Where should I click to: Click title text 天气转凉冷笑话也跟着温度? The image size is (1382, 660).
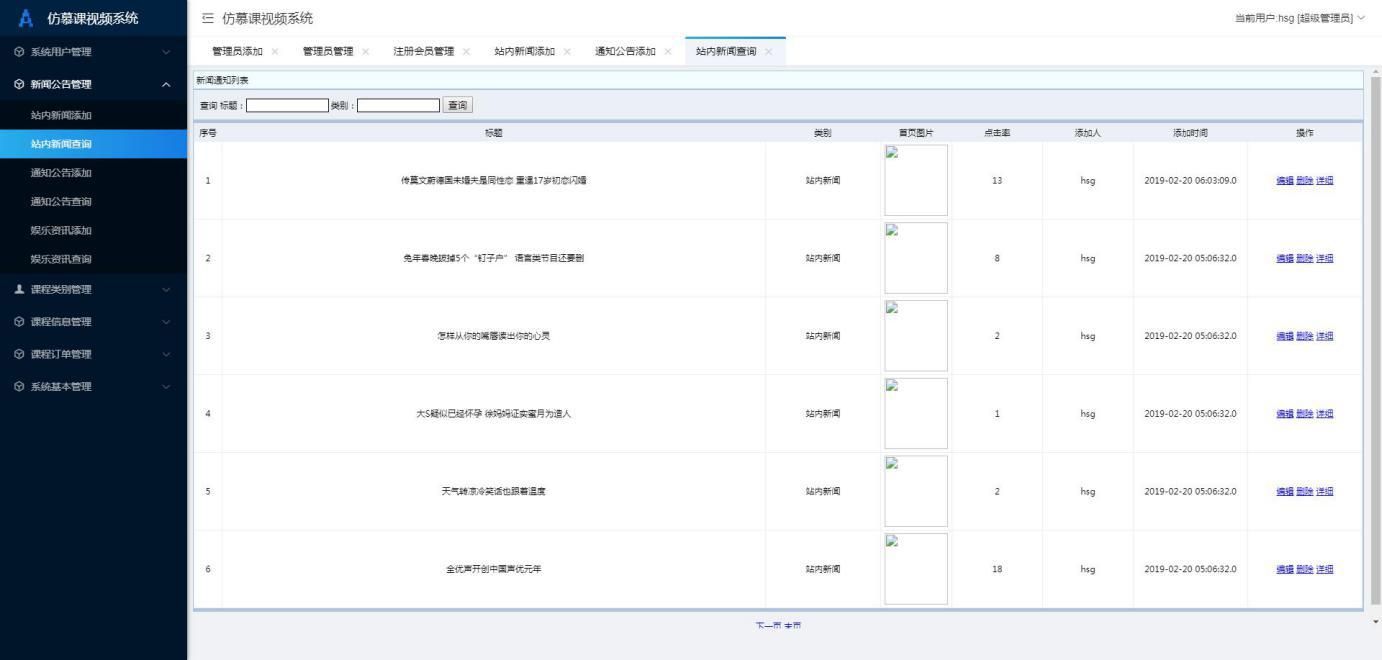[493, 491]
